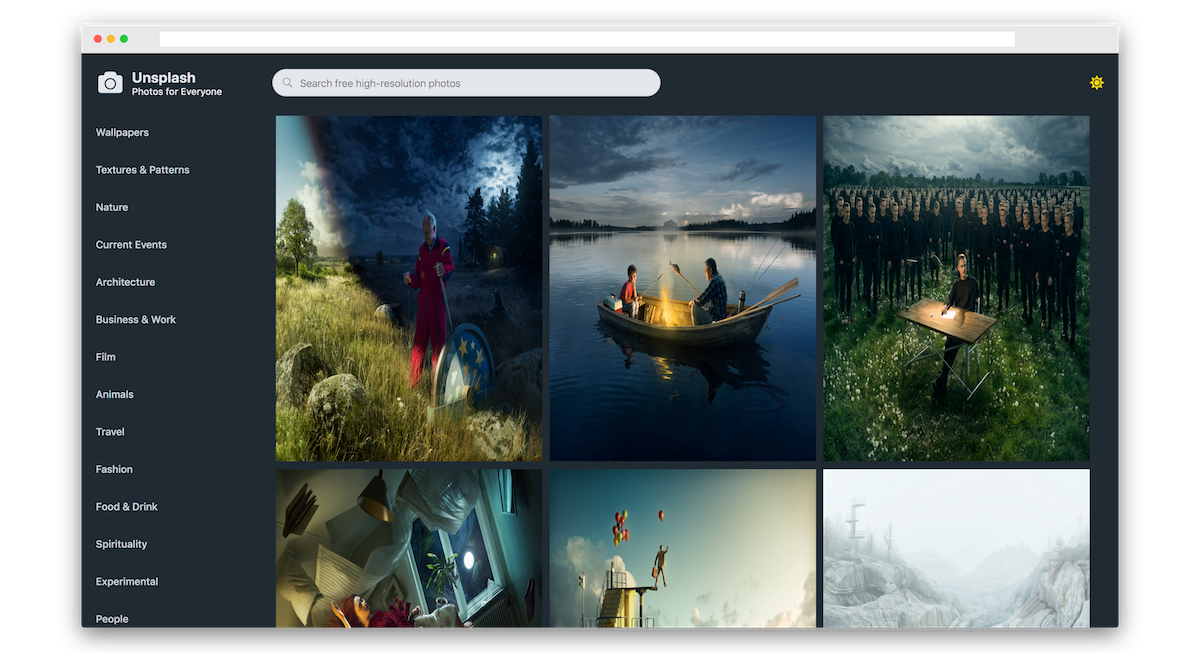Click the browser address bar
Viewport: 1200px width, 652px height.
tap(587, 39)
